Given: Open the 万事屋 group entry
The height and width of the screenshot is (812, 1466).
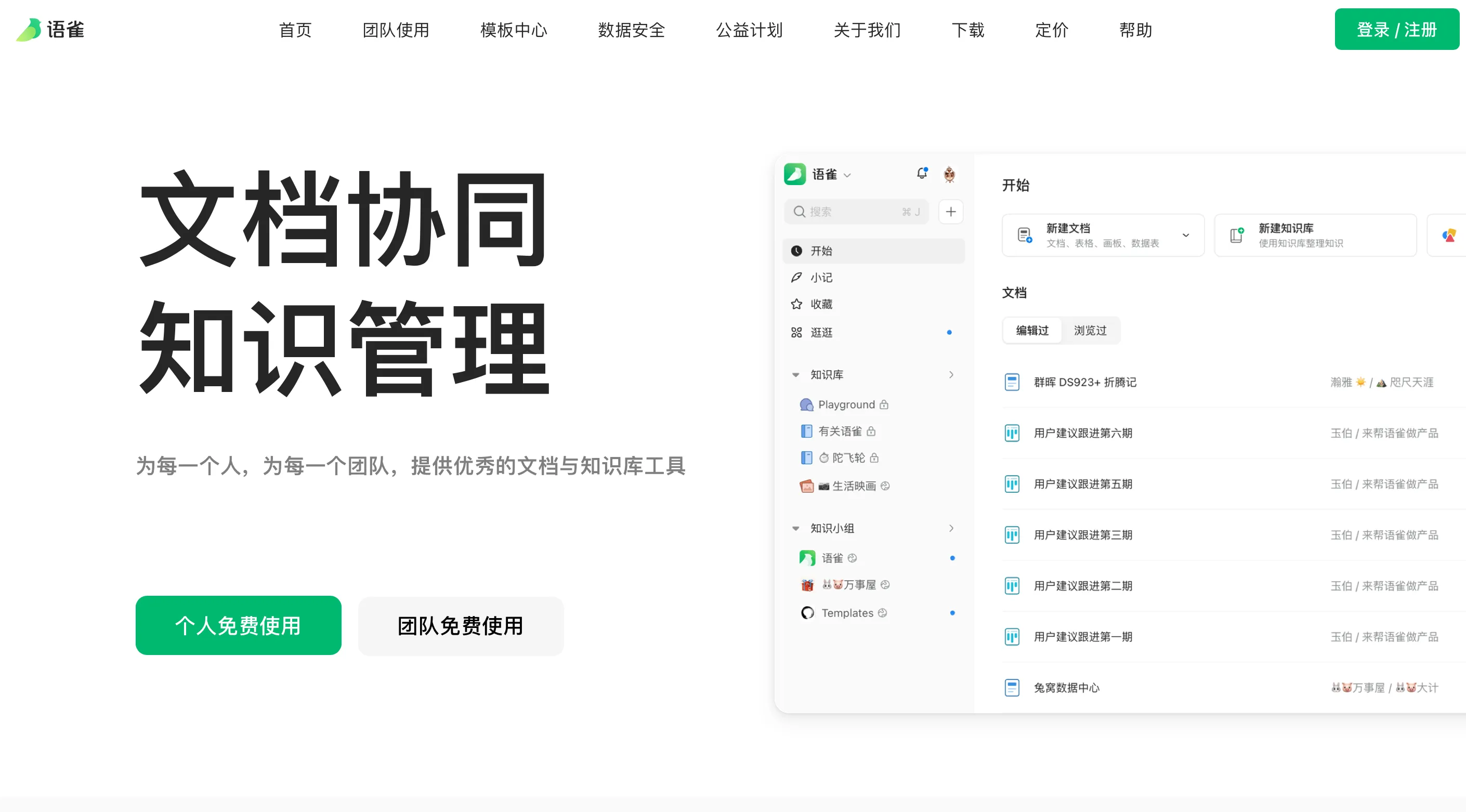Looking at the screenshot, I should pos(873,585).
